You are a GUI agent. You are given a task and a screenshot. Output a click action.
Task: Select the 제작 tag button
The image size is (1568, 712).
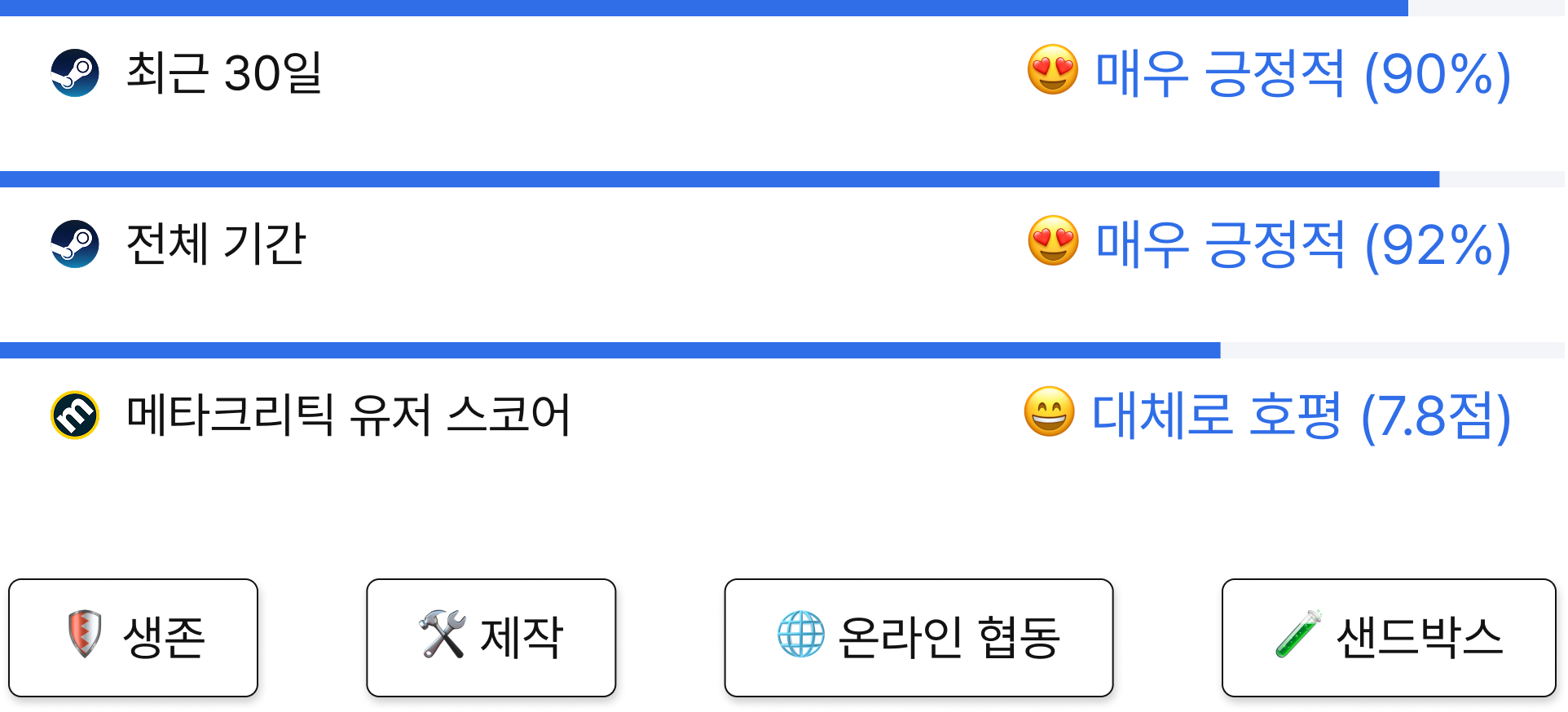491,638
